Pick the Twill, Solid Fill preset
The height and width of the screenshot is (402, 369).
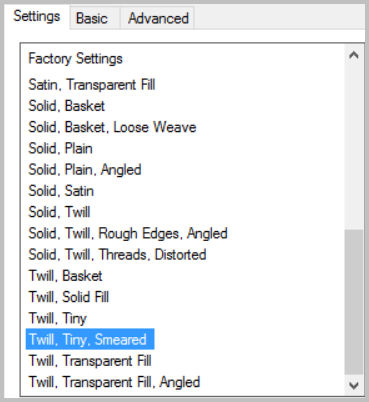(69, 297)
